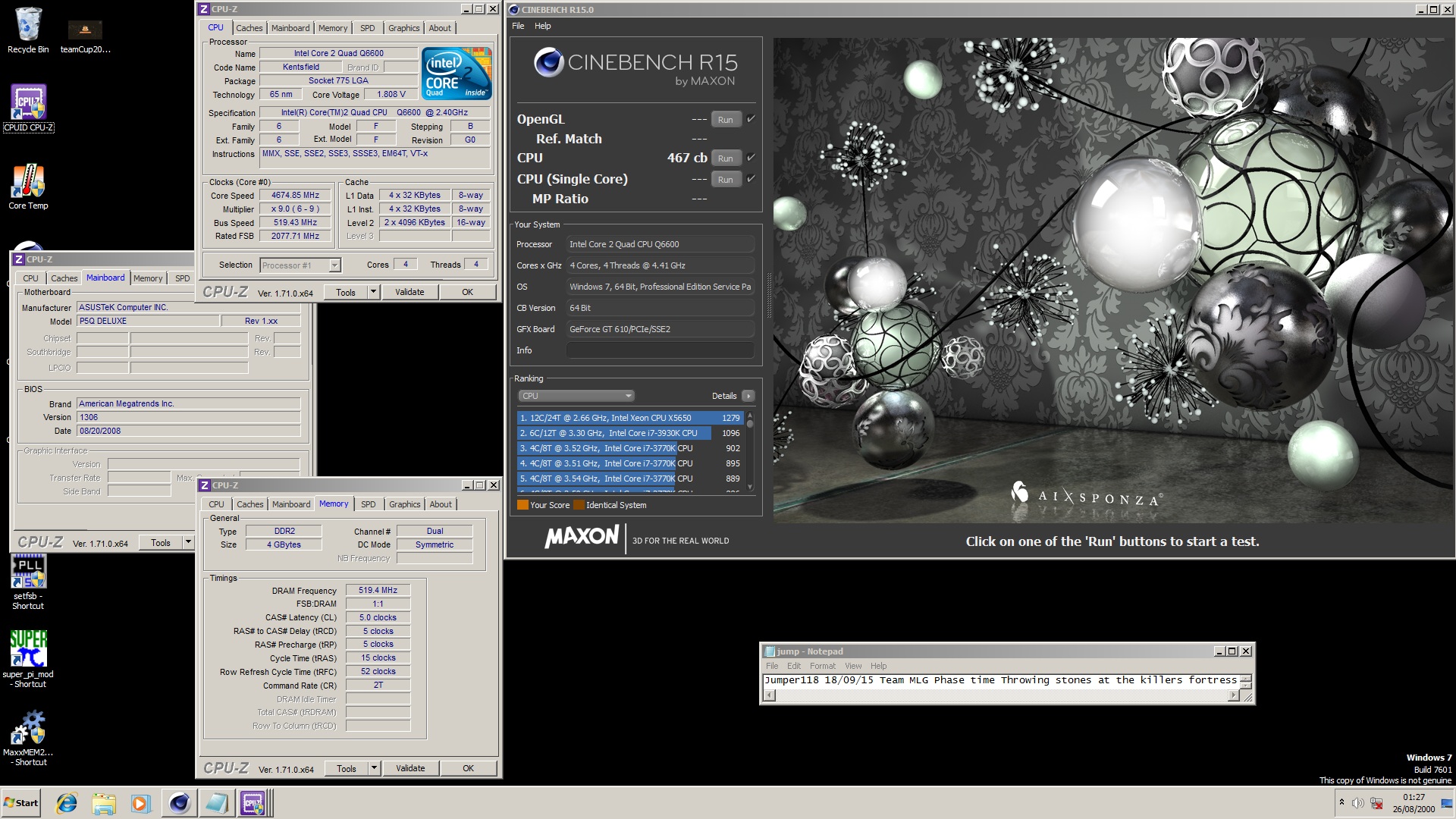Click the Intel Core 2 Quad logo
The width and height of the screenshot is (1456, 819).
pyautogui.click(x=457, y=74)
